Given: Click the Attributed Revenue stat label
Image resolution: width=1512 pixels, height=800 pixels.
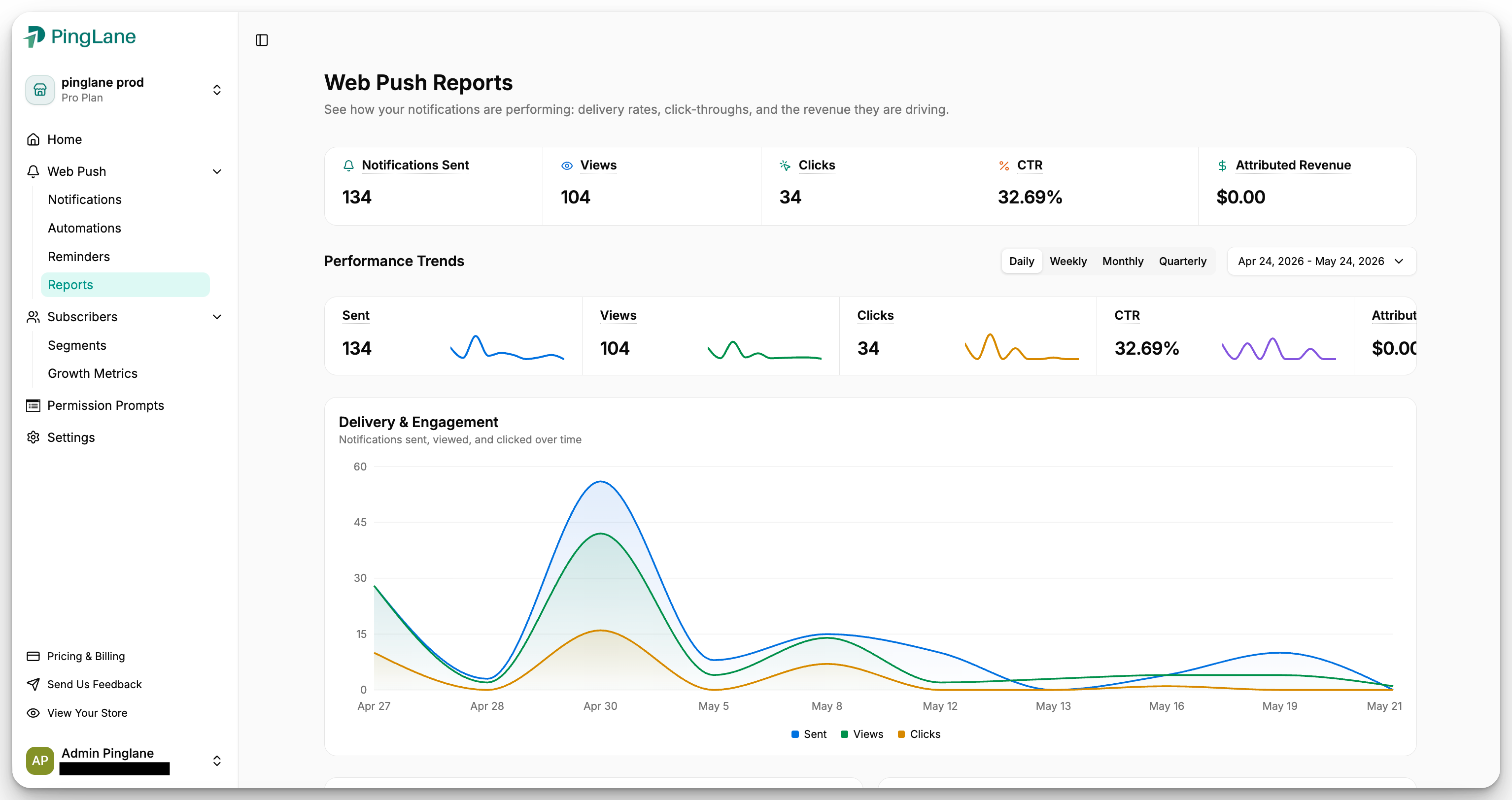Looking at the screenshot, I should click(1293, 166).
